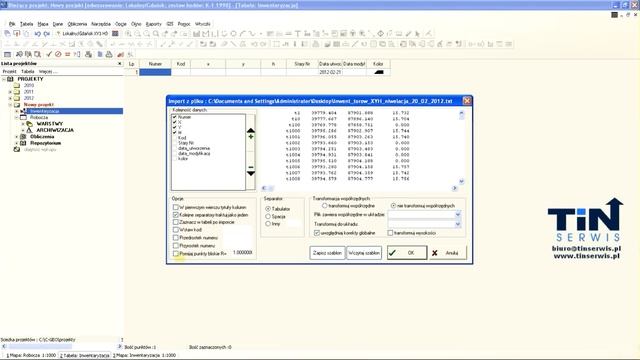Uncheck 'Kolejne separatory traktuj jako jeden'
The height and width of the screenshot is (360, 640).
point(176,215)
